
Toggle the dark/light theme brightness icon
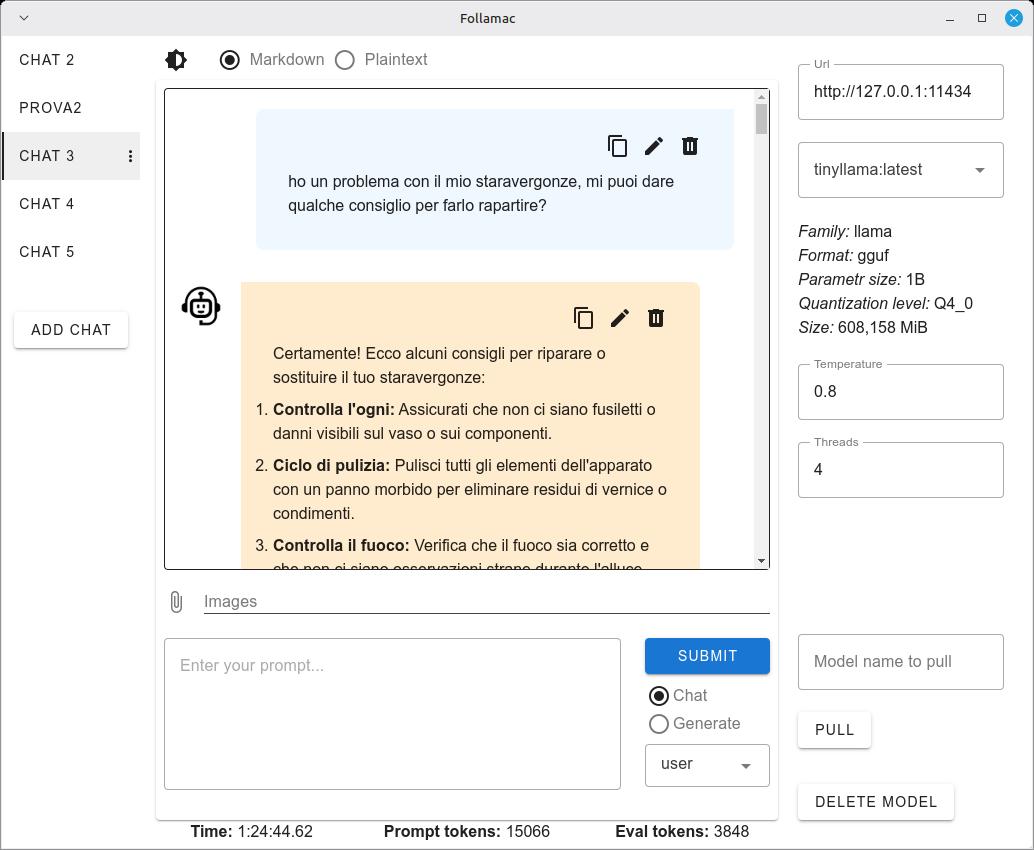click(176, 60)
